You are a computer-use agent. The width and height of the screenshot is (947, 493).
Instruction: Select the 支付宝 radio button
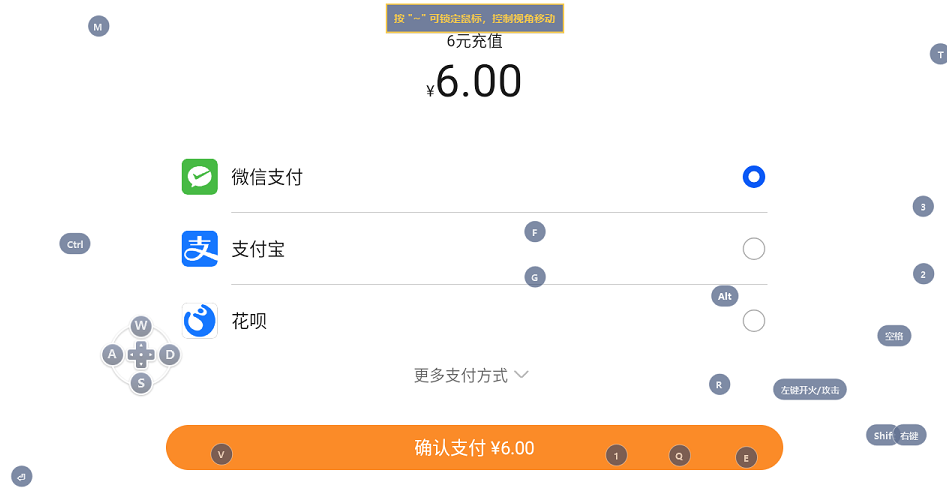click(754, 249)
